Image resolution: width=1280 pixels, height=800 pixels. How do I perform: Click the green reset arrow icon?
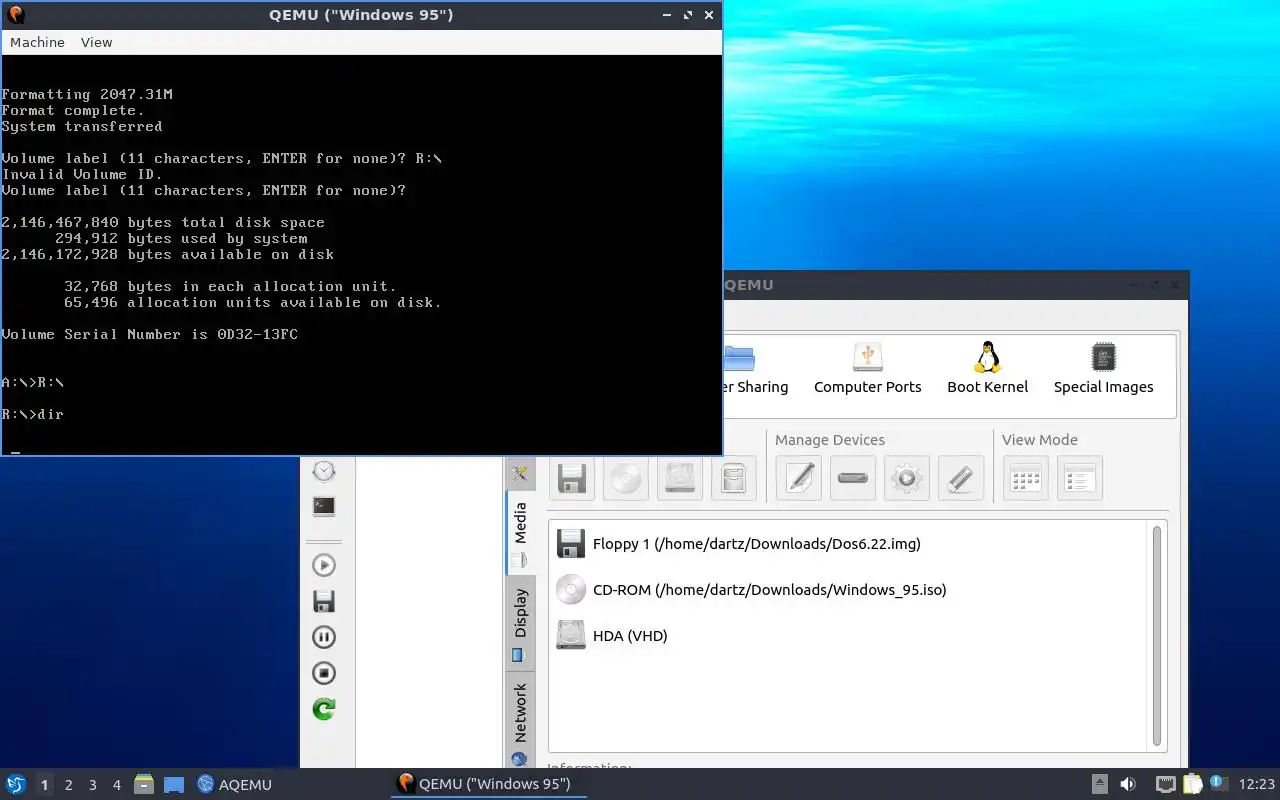(324, 709)
